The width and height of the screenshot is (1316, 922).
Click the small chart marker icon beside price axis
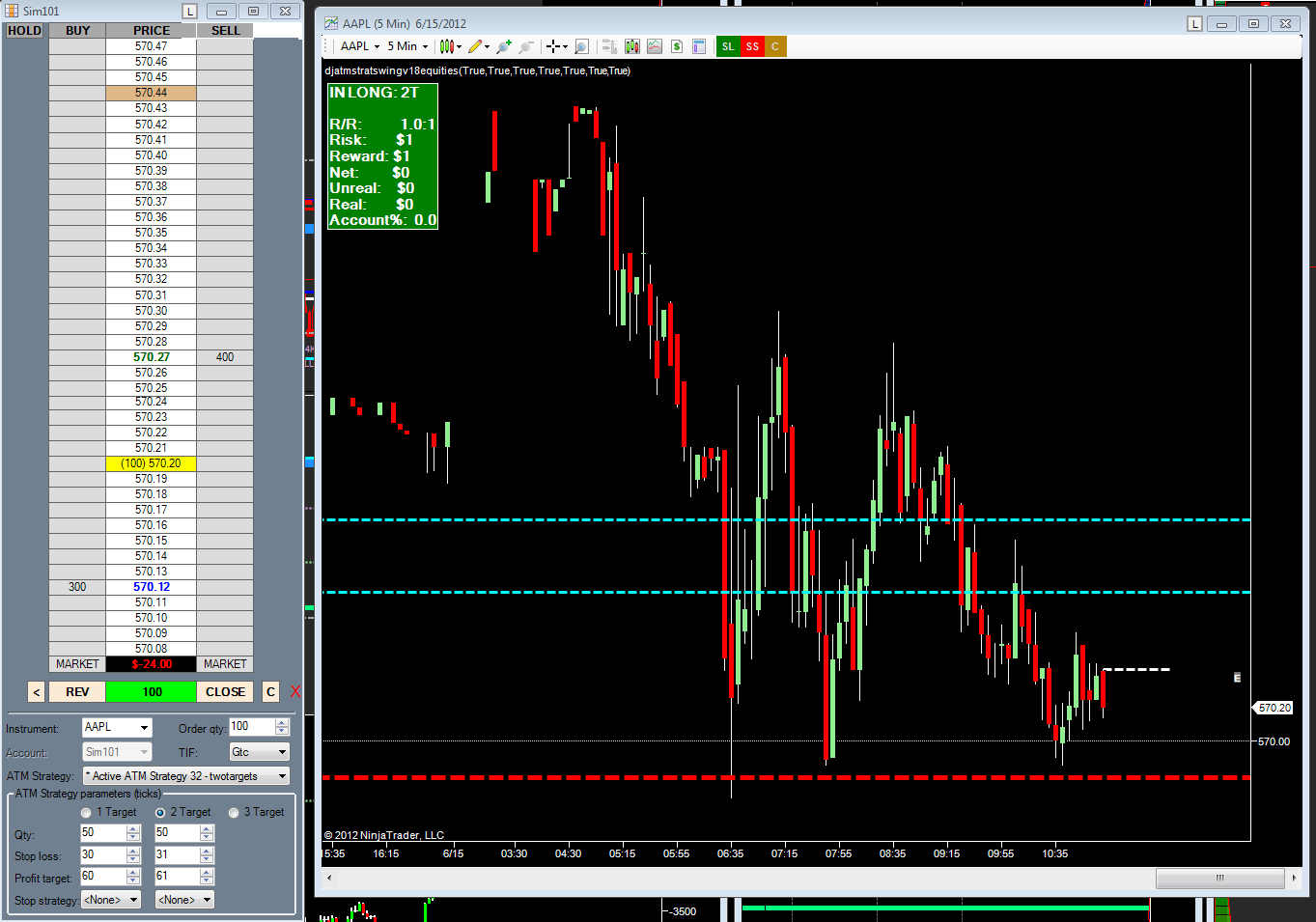[1237, 678]
